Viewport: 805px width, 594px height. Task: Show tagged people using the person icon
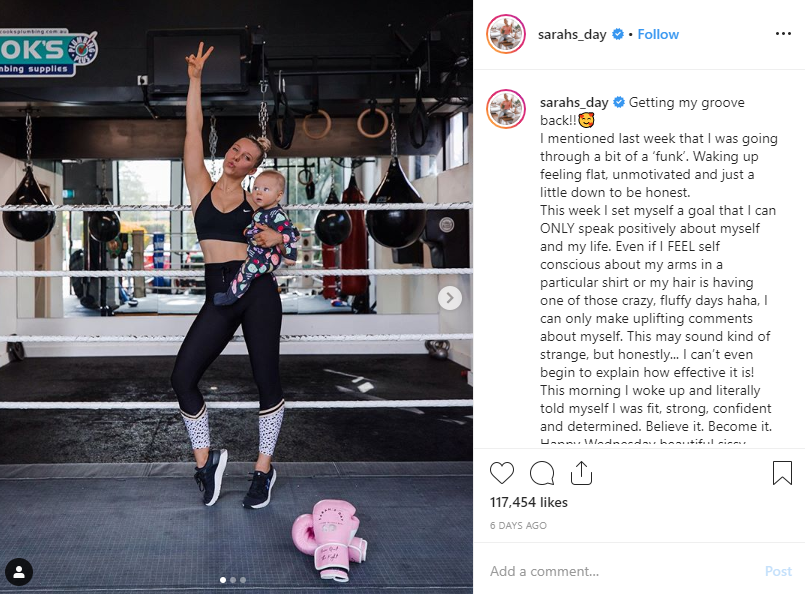[x=19, y=572]
